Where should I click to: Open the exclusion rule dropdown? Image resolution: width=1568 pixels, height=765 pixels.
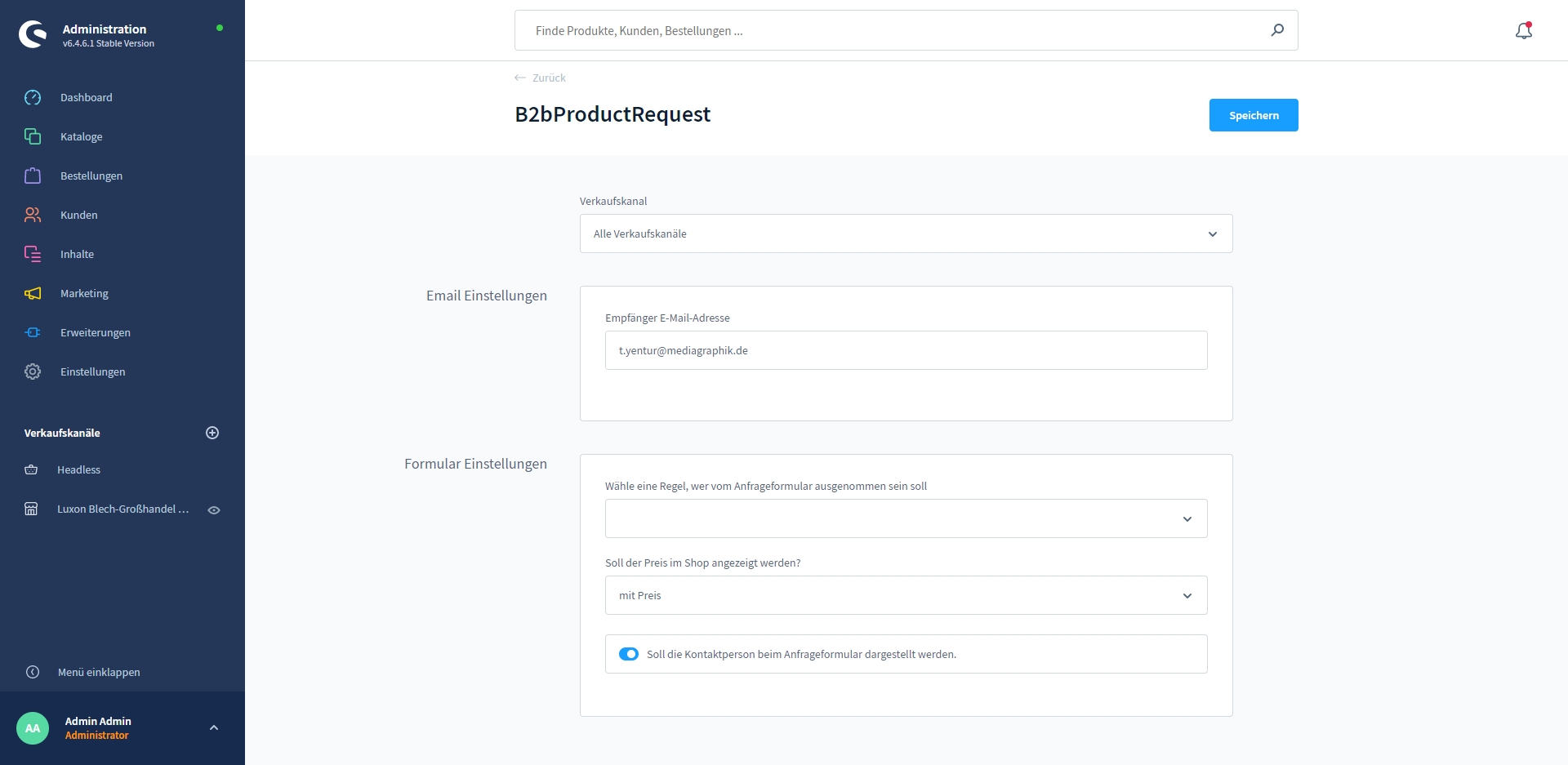906,518
